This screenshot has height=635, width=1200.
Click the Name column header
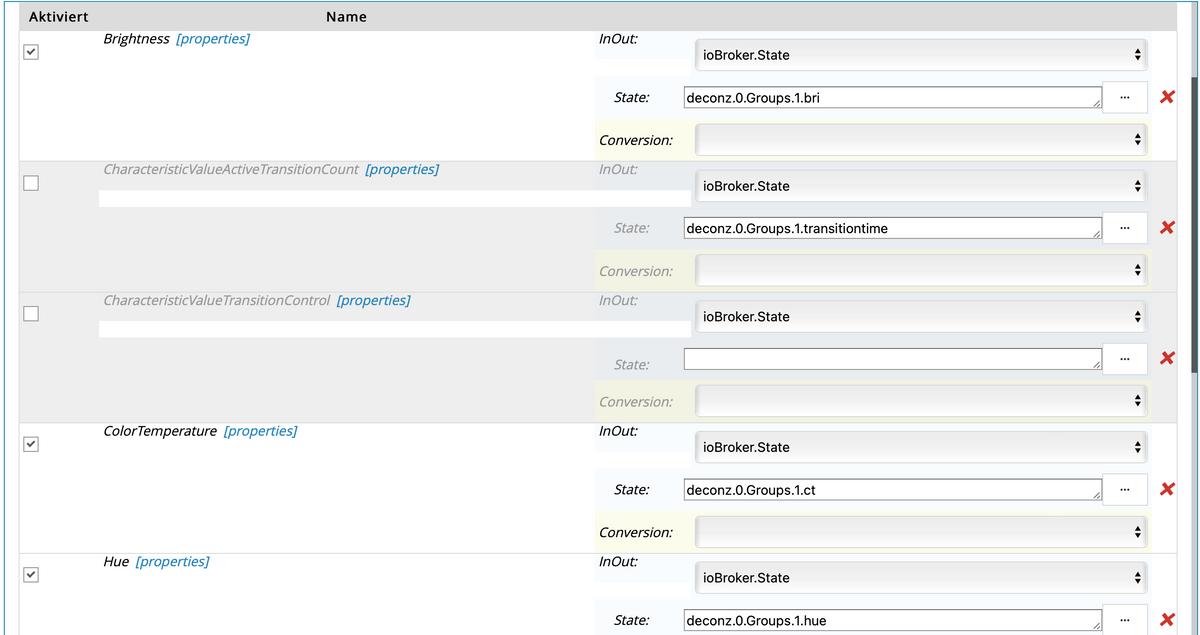pos(346,17)
